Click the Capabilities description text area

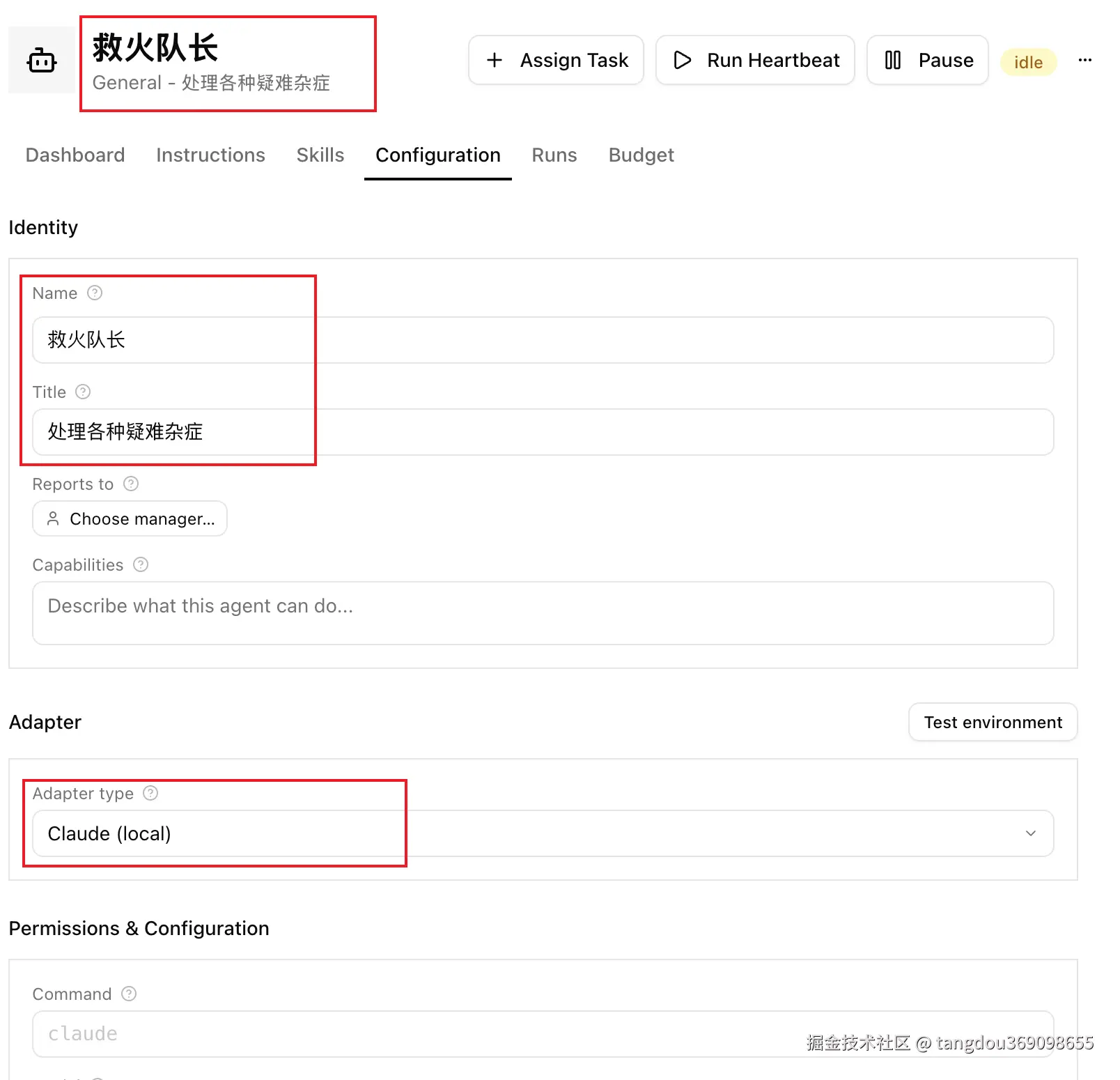543,613
